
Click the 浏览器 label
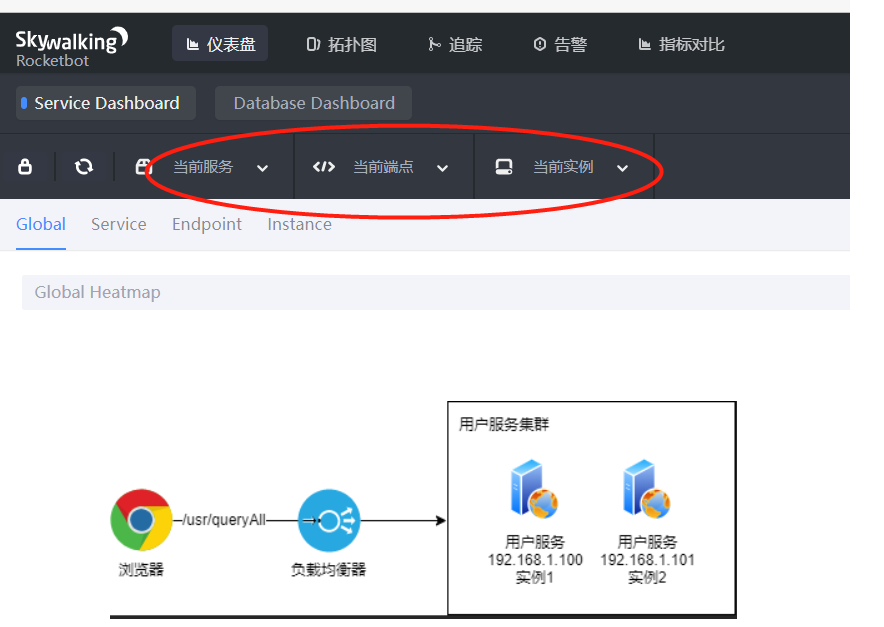141,569
